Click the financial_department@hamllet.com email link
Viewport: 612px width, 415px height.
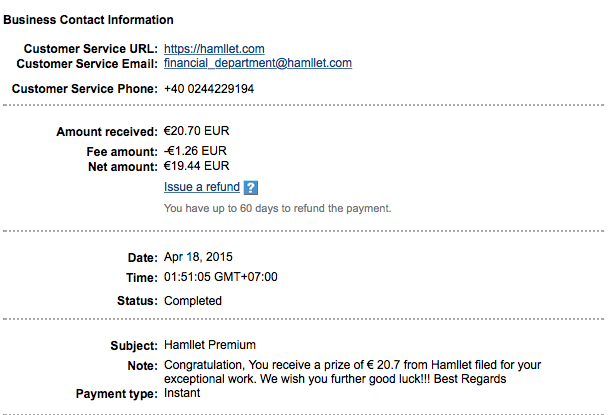(x=257, y=63)
